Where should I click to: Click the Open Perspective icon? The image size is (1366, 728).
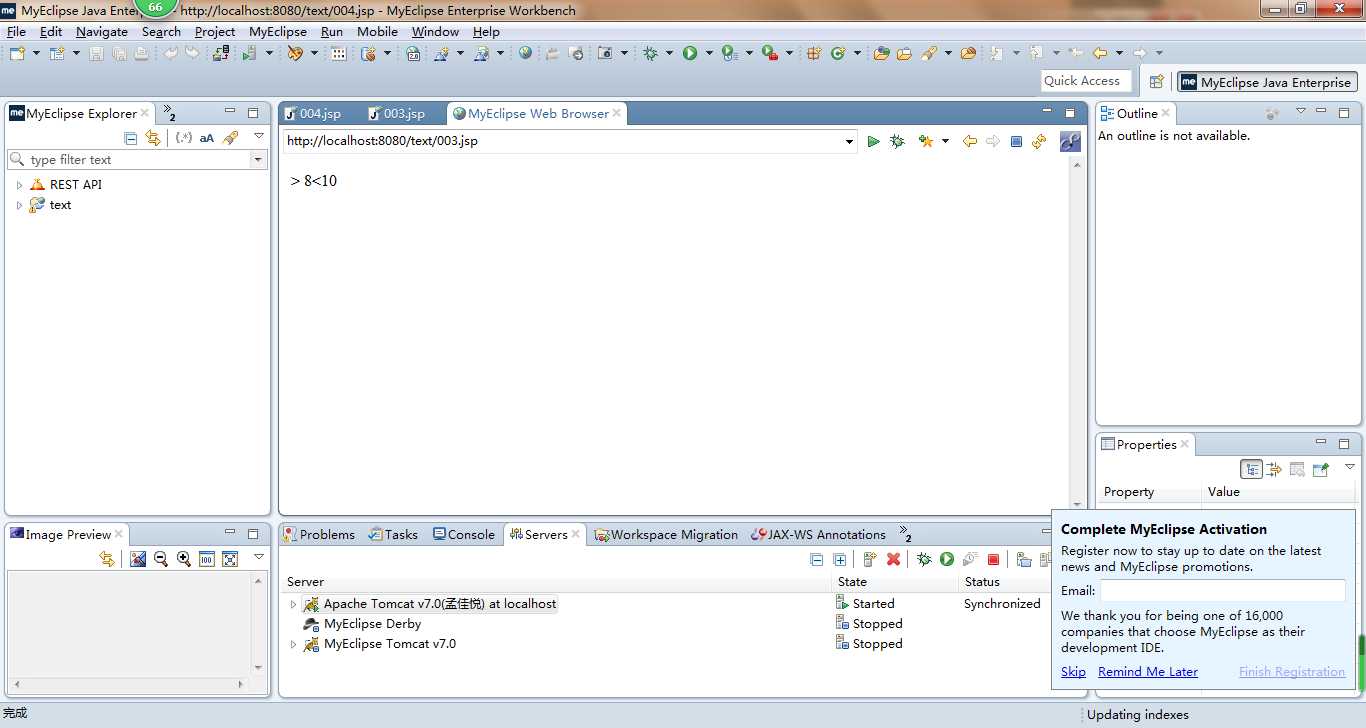1157,82
